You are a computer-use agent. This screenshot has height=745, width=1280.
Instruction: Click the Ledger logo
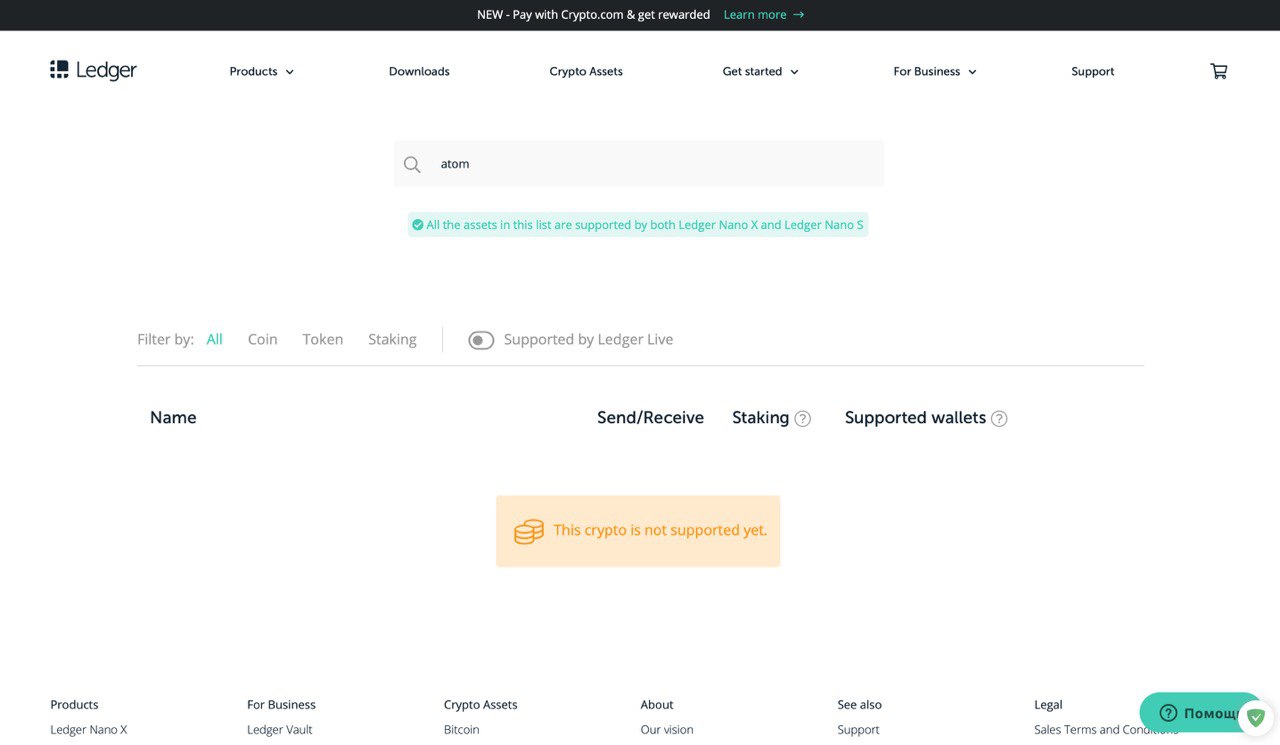[93, 70]
